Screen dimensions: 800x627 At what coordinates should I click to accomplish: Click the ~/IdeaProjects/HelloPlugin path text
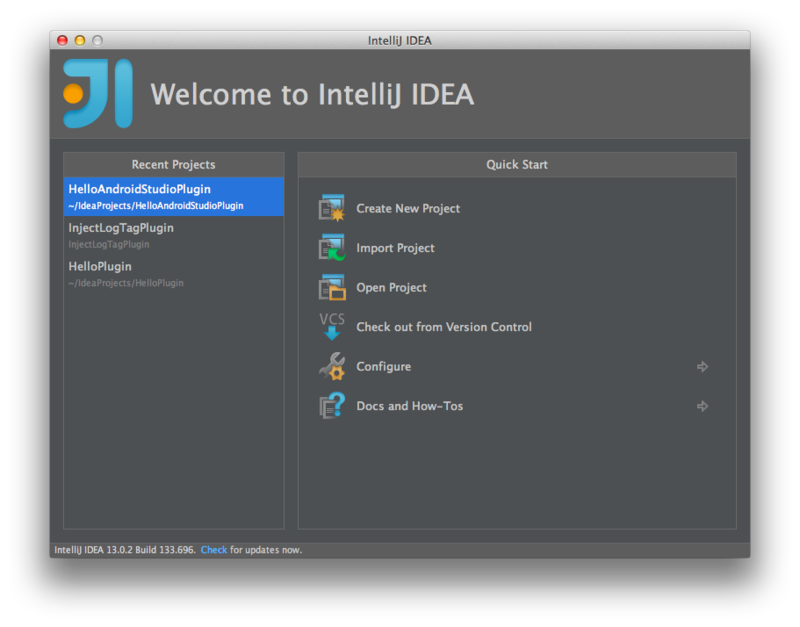[x=126, y=283]
